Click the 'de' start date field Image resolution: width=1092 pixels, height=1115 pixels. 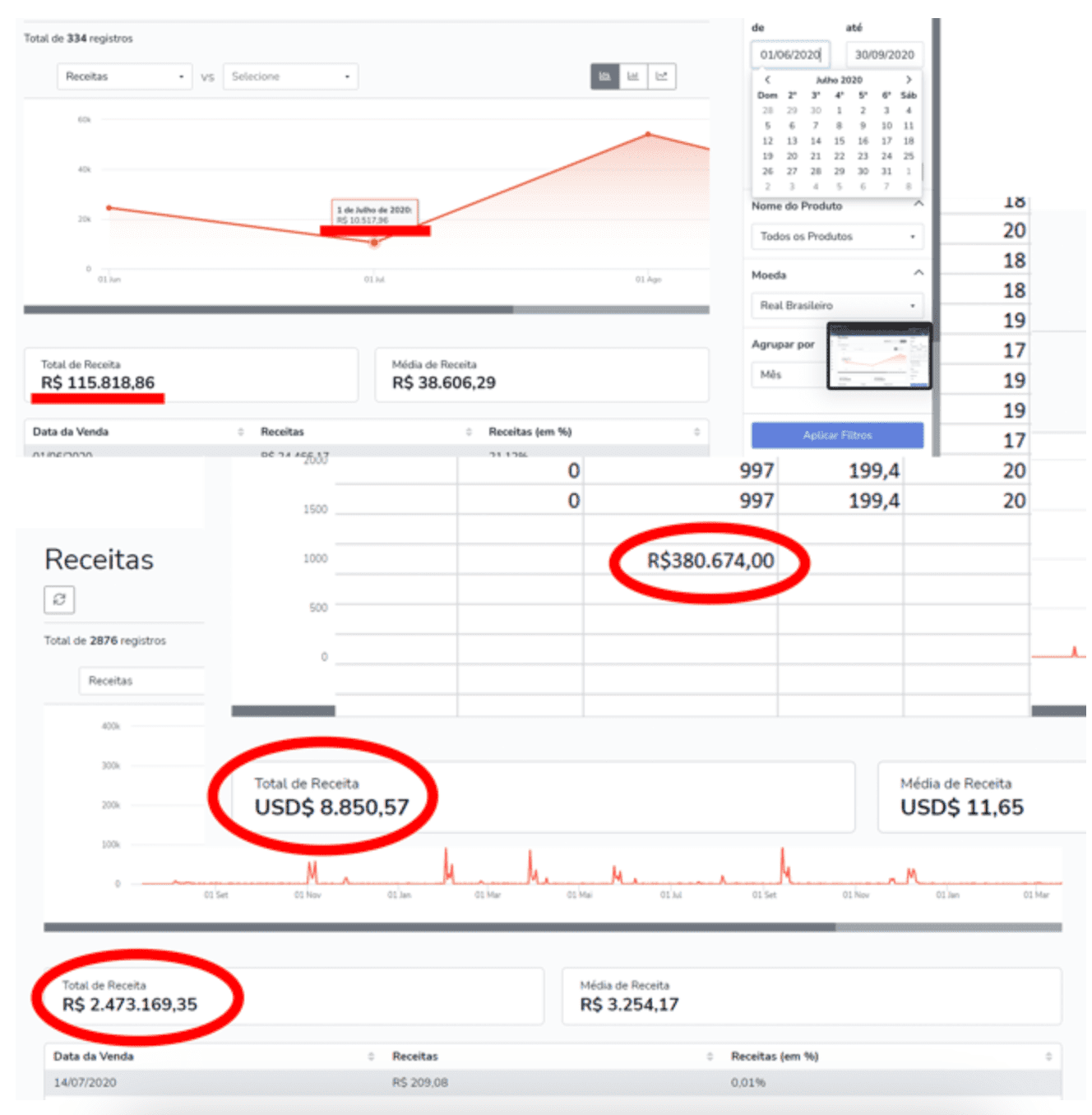(x=789, y=55)
